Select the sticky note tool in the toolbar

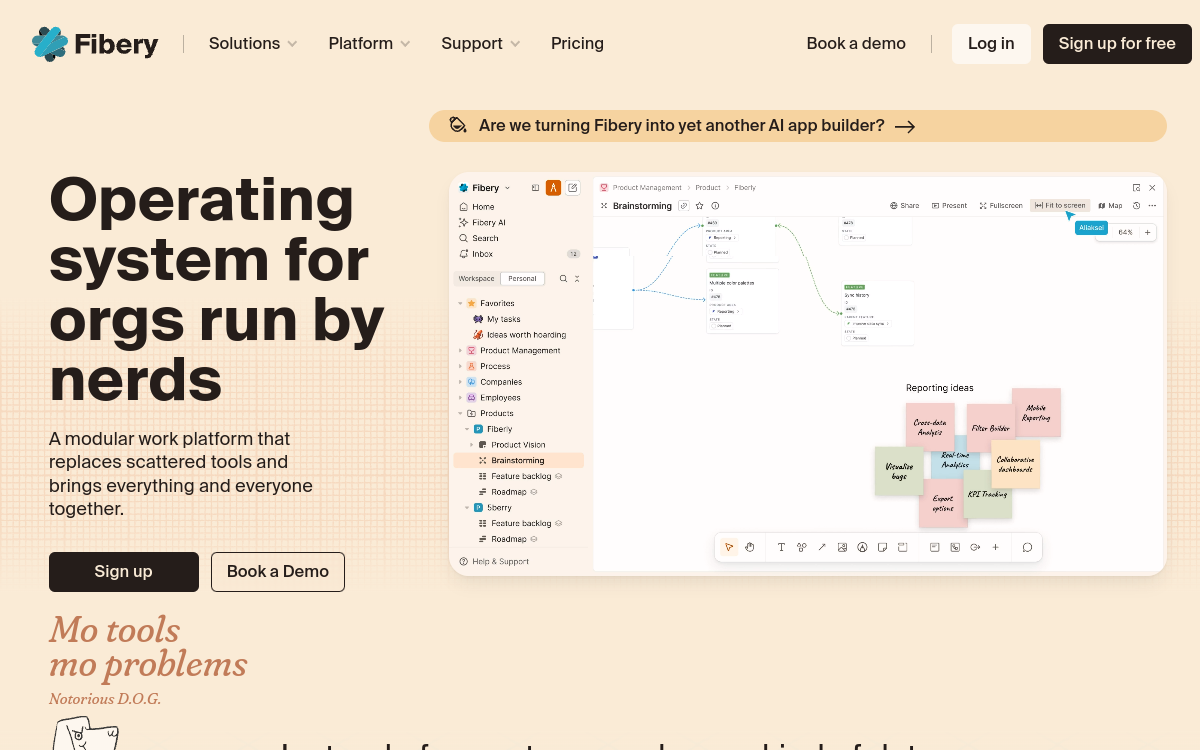(x=882, y=547)
